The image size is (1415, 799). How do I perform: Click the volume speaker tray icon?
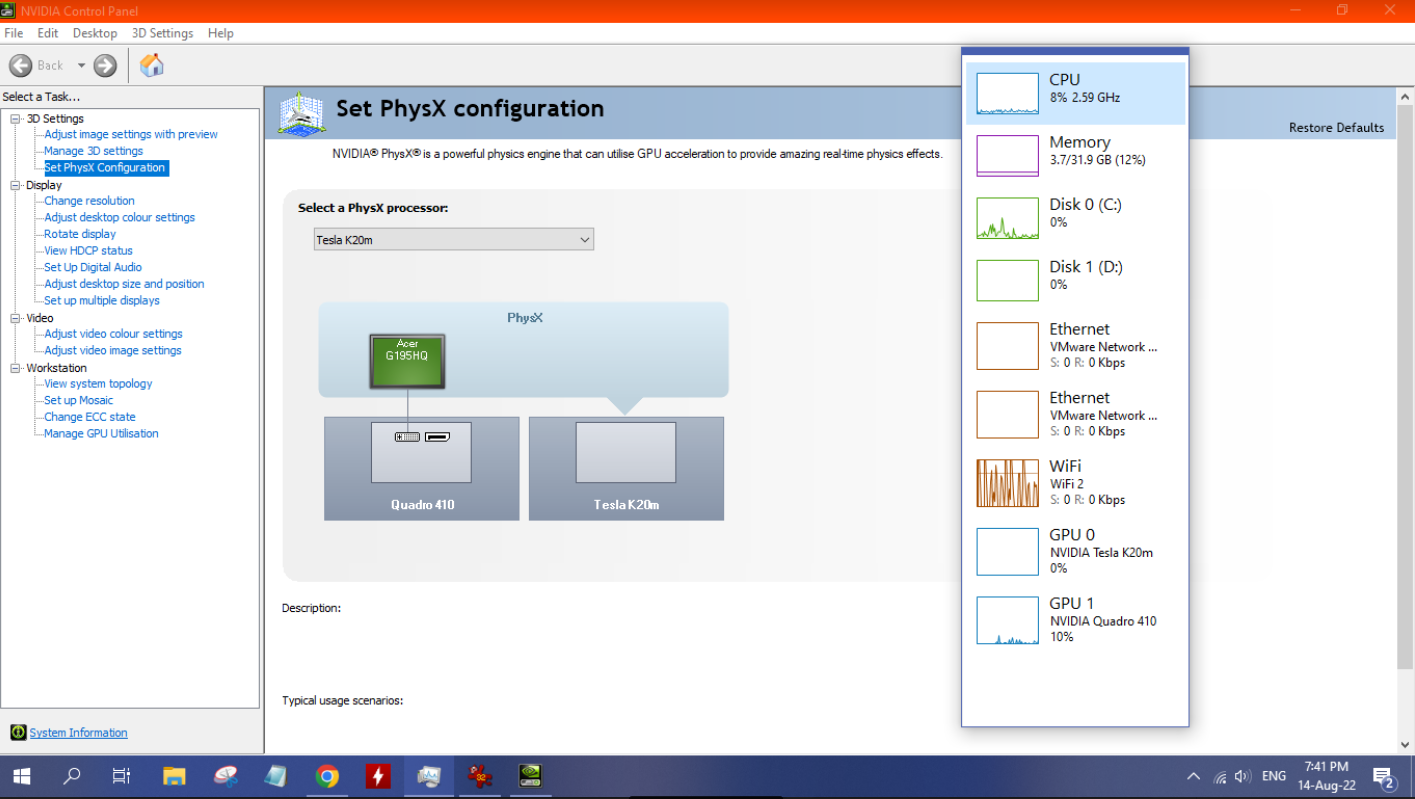1243,776
